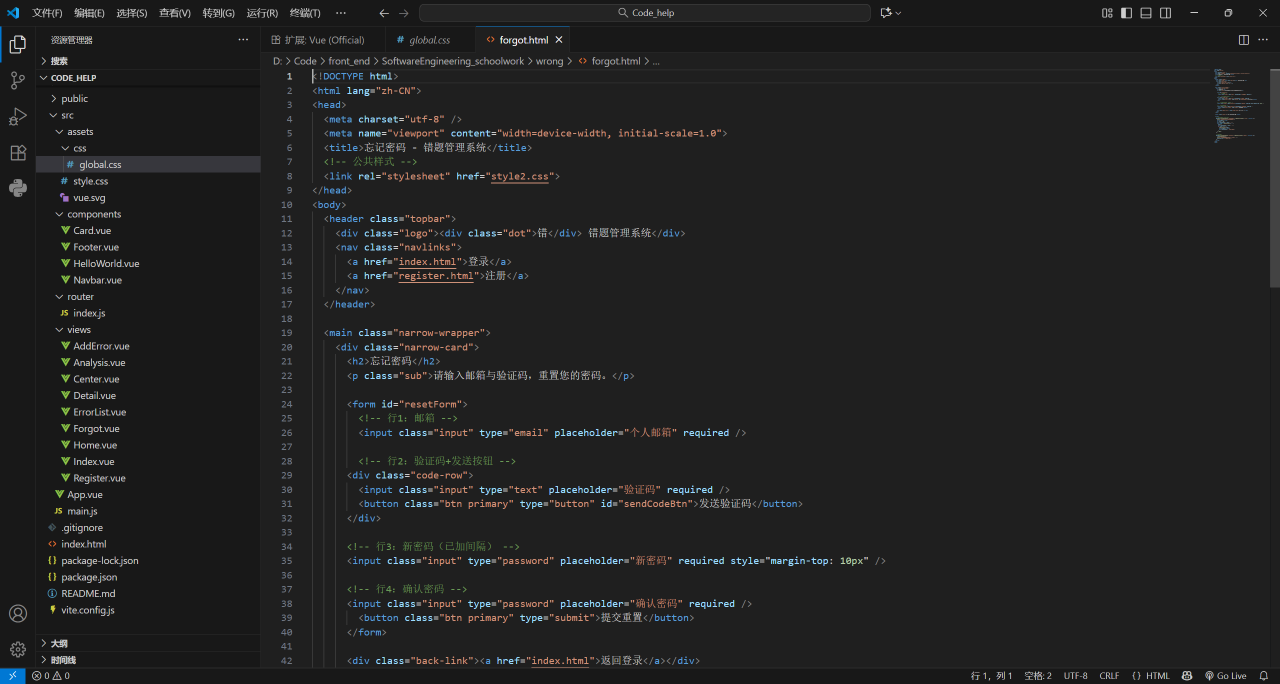Open the 转到(G) menu
This screenshot has height=684, width=1280.
pyautogui.click(x=219, y=13)
